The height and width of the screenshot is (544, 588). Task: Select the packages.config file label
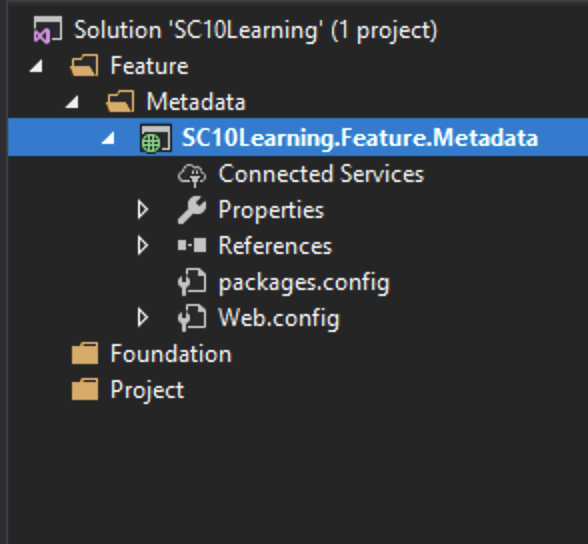(304, 283)
